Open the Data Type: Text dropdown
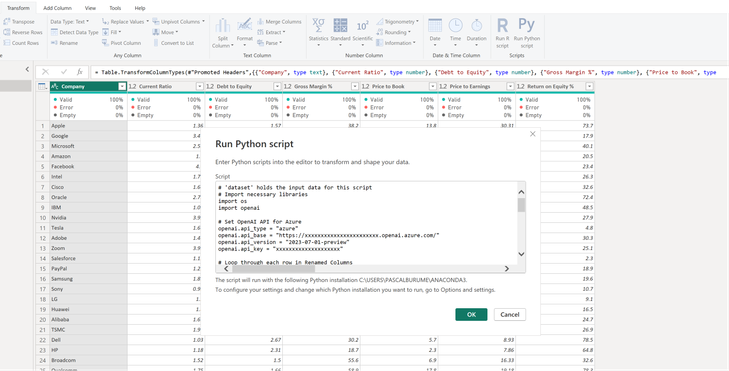Screen dimensions: 729x371 pyautogui.click(x=70, y=21)
